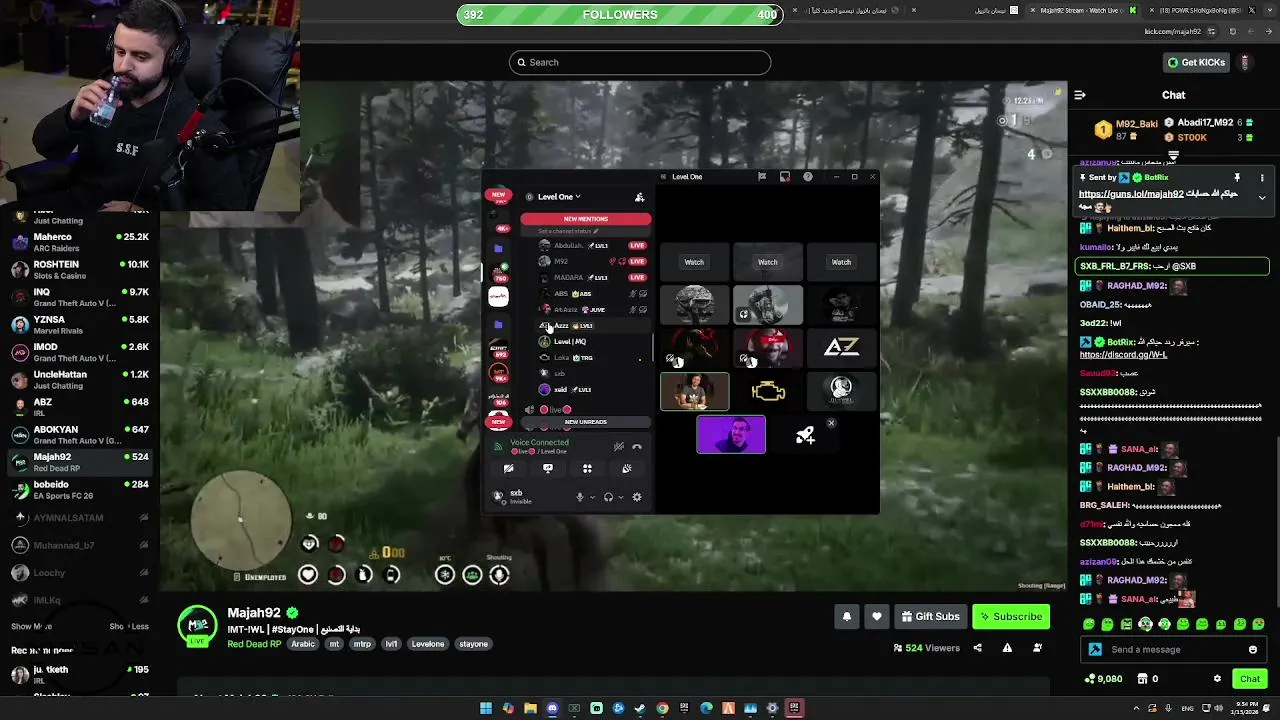The image size is (1280, 720).
Task: Select the mtrp stream tag
Action: coord(362,644)
